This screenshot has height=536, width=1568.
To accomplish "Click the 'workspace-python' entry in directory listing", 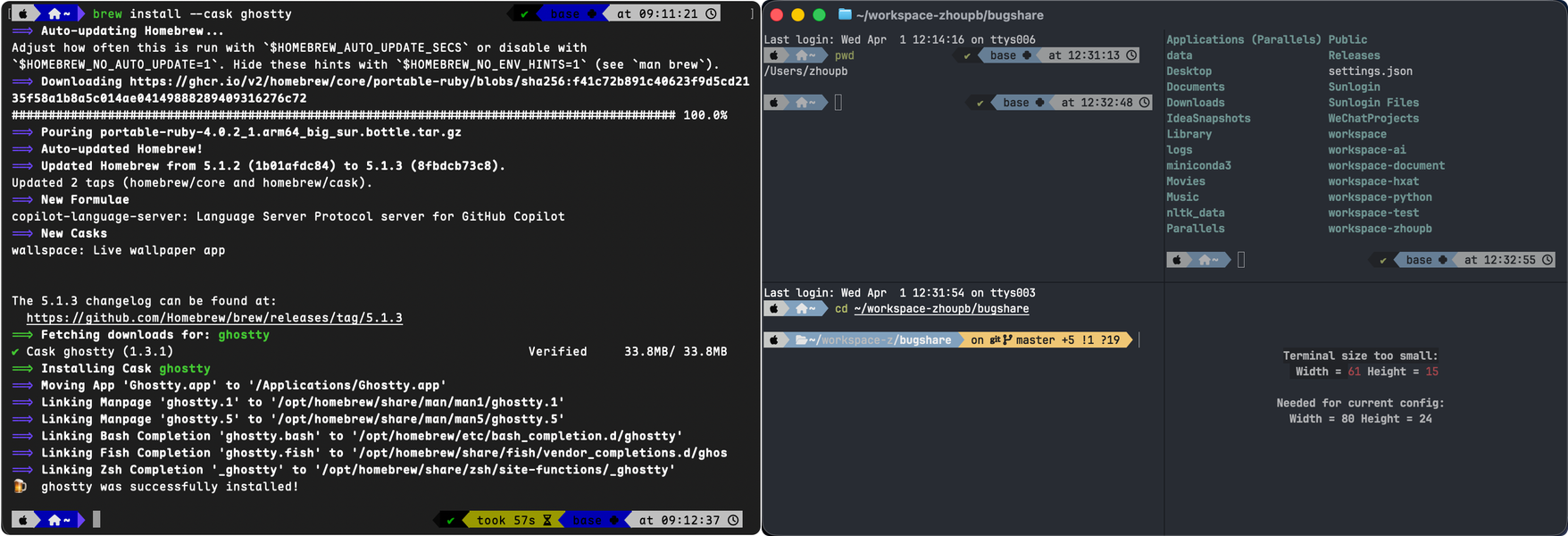I will coord(1380,197).
